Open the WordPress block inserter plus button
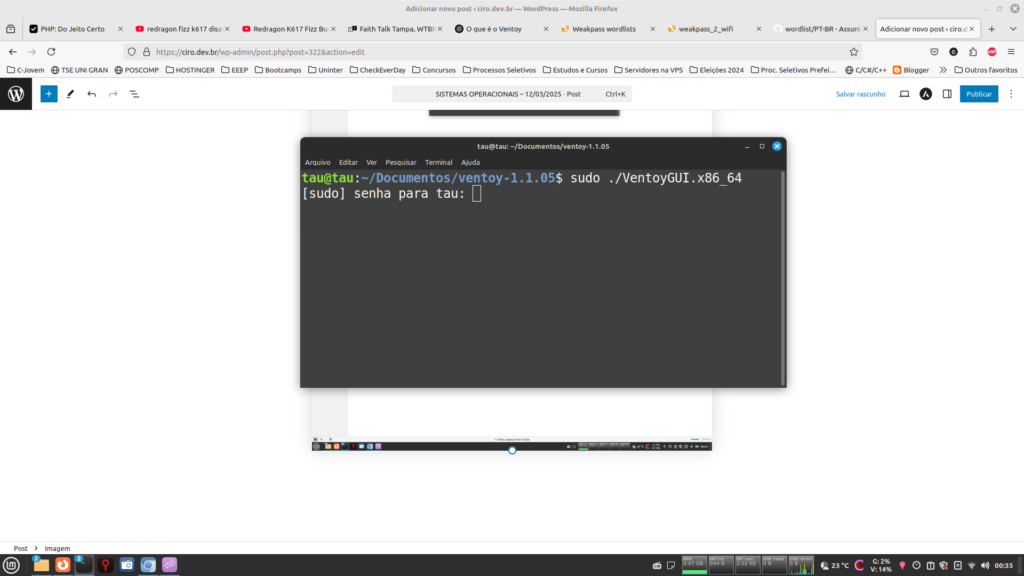Screen dimensions: 1024x576 (49, 94)
